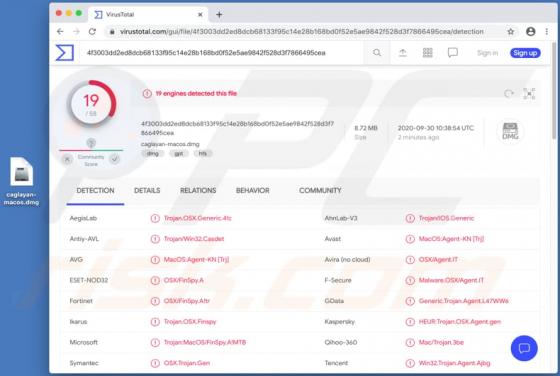Viewport: 560px width, 376px height.
Task: Click the Trojan.OSX.Generic.4!c result
Action: coord(198,218)
